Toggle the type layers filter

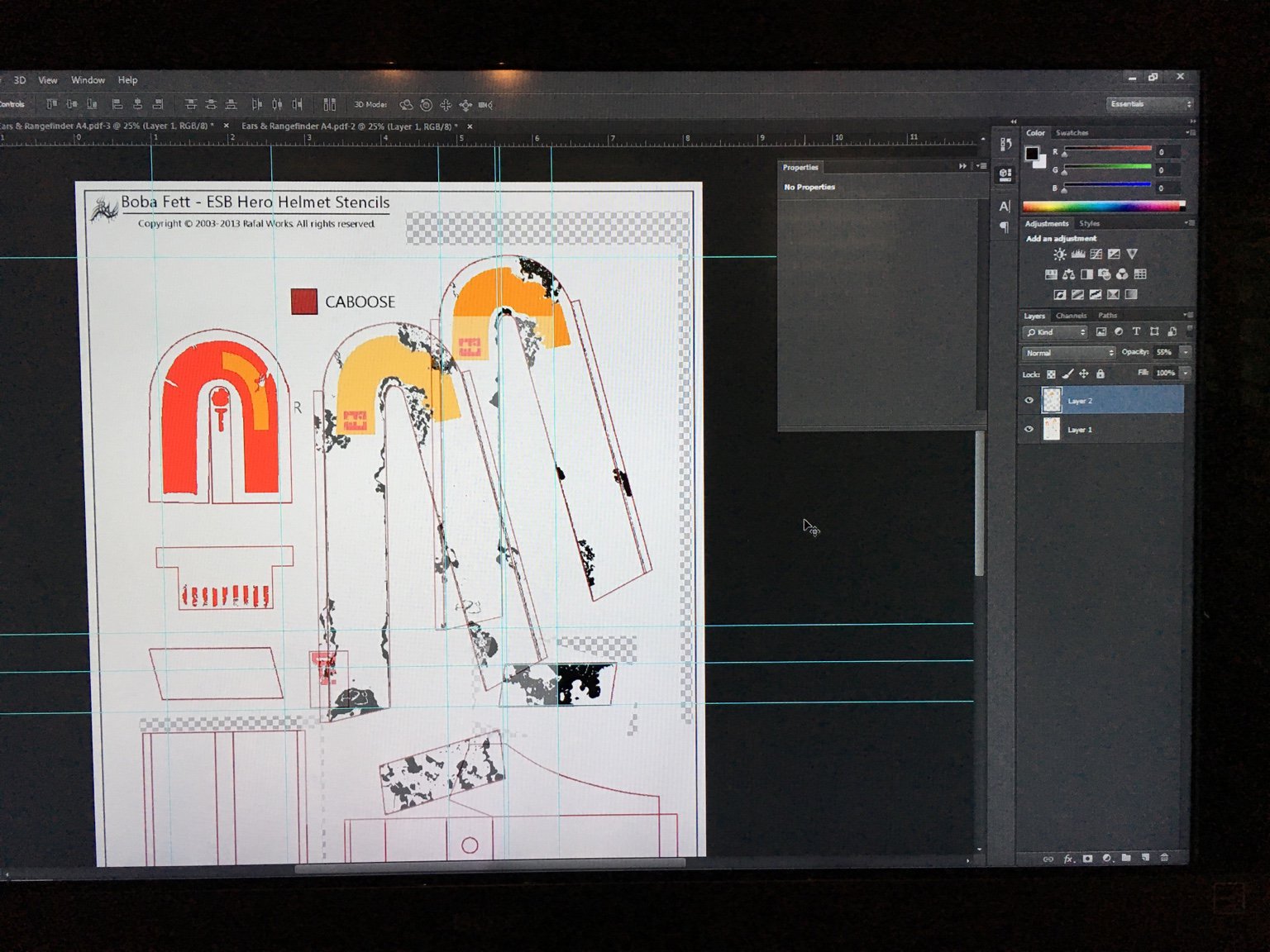(x=1136, y=332)
